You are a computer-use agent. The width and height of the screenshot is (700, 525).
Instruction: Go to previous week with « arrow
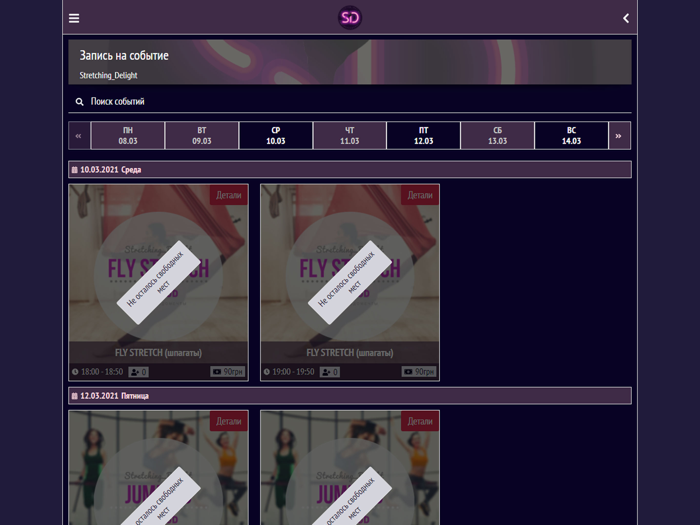[x=79, y=136]
